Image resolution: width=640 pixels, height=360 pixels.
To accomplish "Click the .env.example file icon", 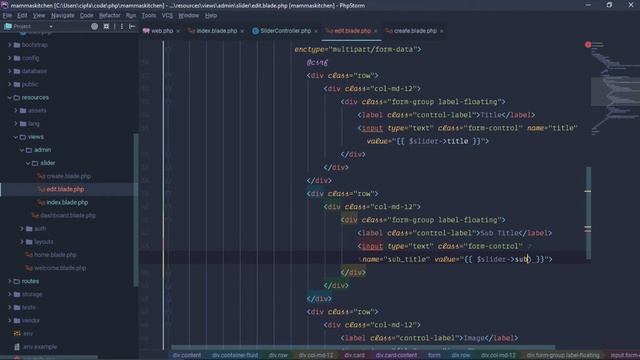I will pyautogui.click(x=17, y=347).
